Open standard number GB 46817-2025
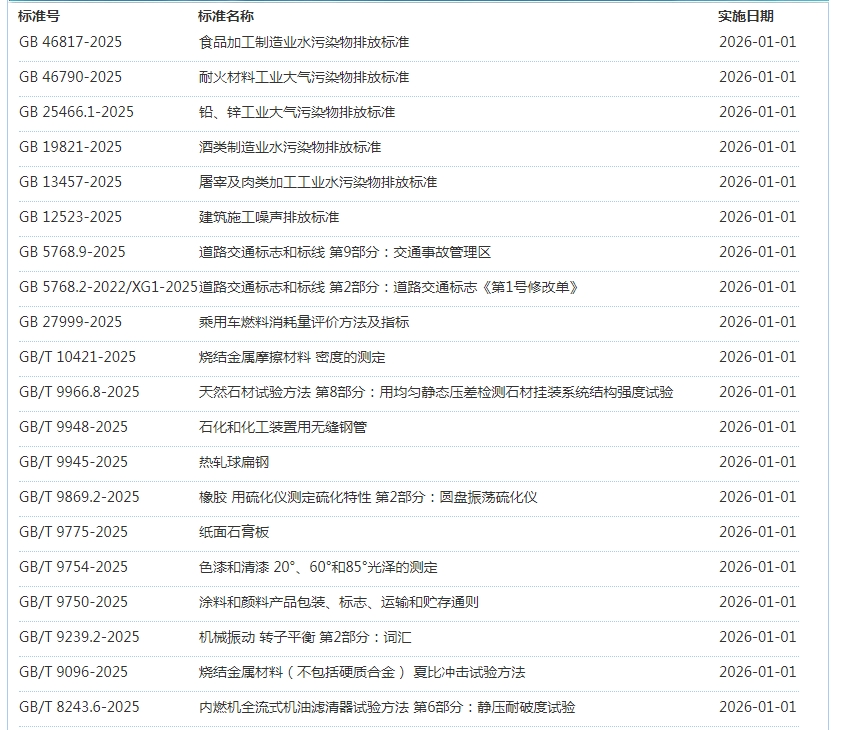Viewport: 850px width, 730px height. [x=70, y=42]
